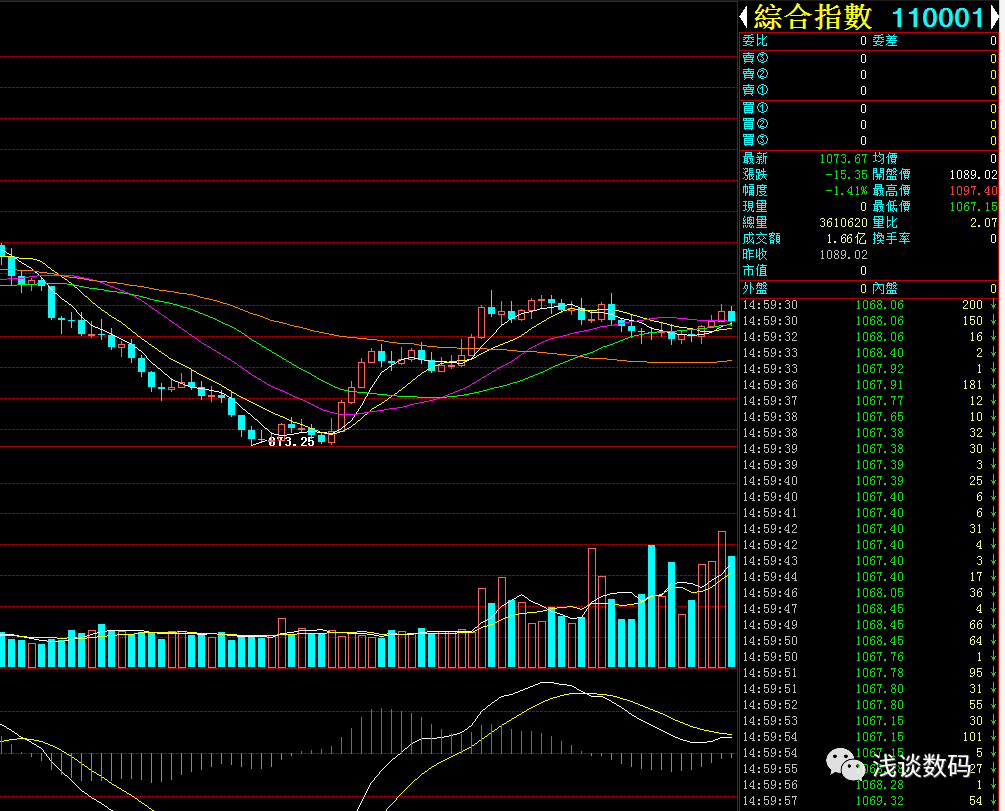Select the 14:59:33 tick at 1067.92

click(x=869, y=369)
